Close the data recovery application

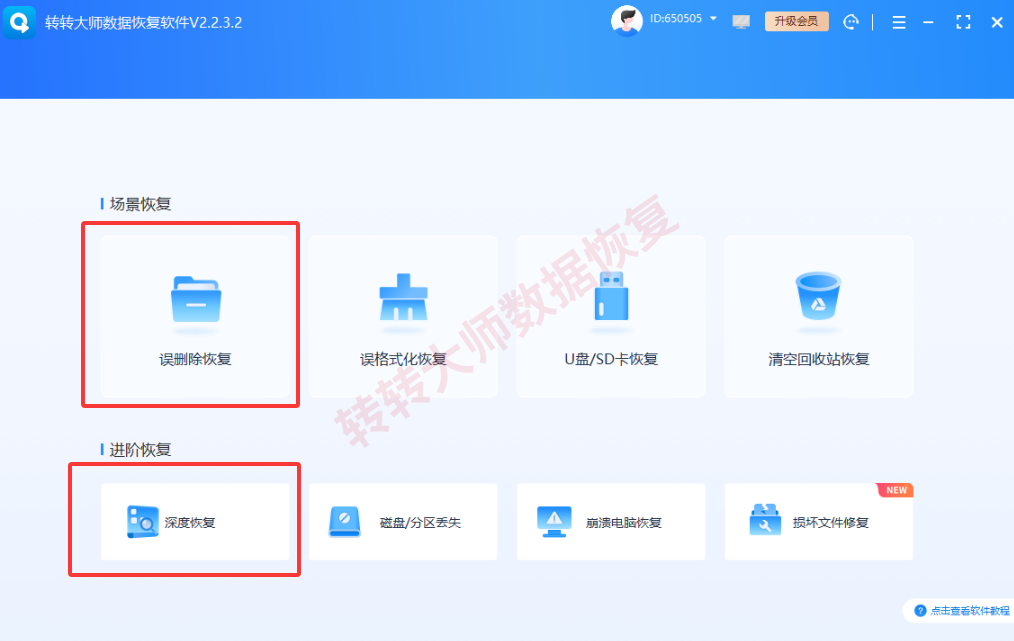click(x=997, y=23)
